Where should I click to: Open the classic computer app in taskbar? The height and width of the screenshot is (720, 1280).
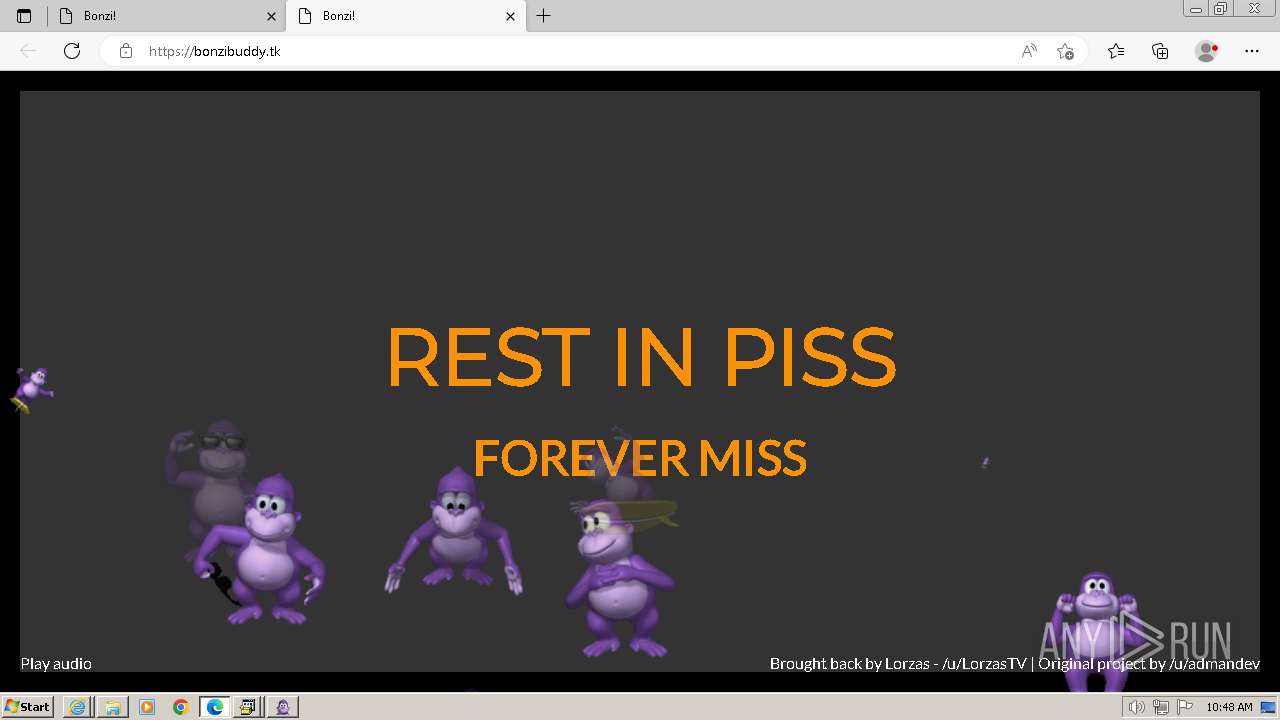pyautogui.click(x=248, y=707)
